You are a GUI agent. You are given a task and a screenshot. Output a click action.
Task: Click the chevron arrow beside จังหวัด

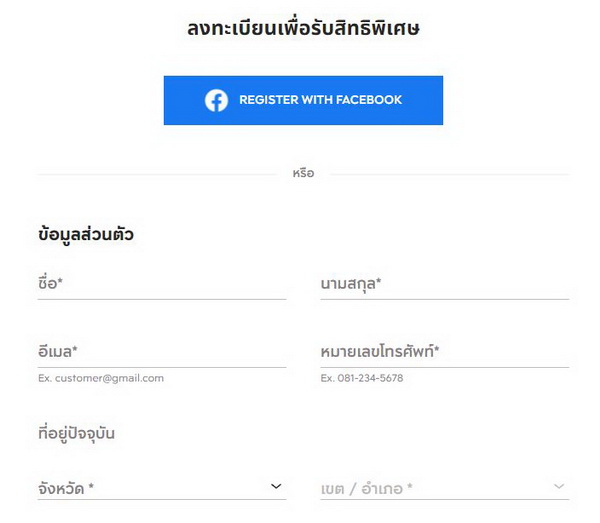tap(276, 487)
